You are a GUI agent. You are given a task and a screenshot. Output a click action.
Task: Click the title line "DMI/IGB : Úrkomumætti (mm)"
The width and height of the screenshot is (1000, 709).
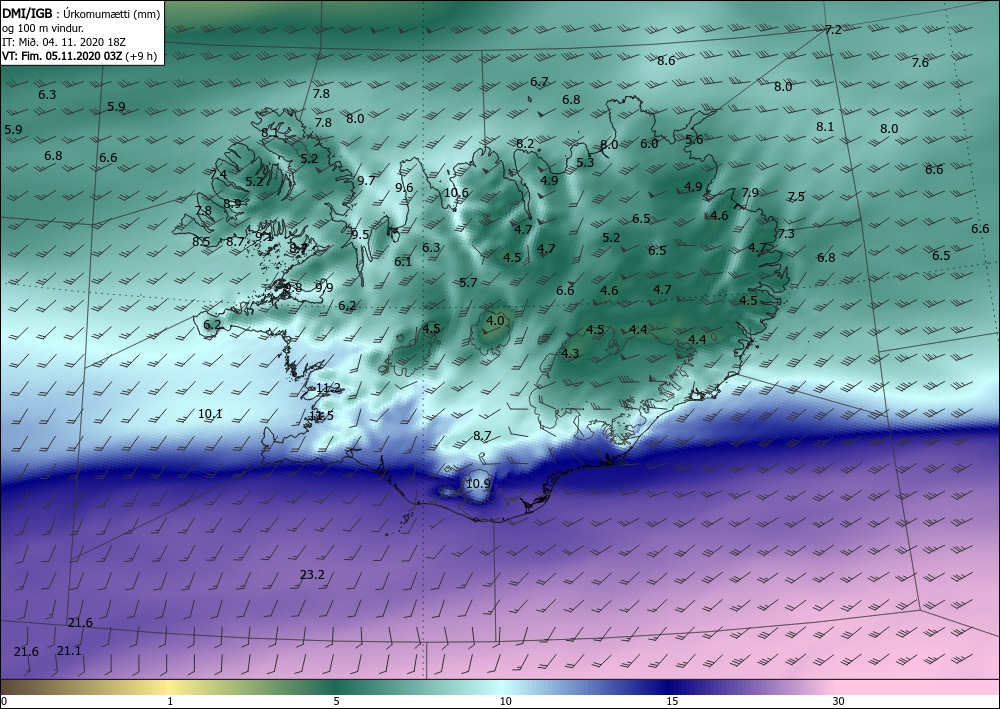click(81, 13)
